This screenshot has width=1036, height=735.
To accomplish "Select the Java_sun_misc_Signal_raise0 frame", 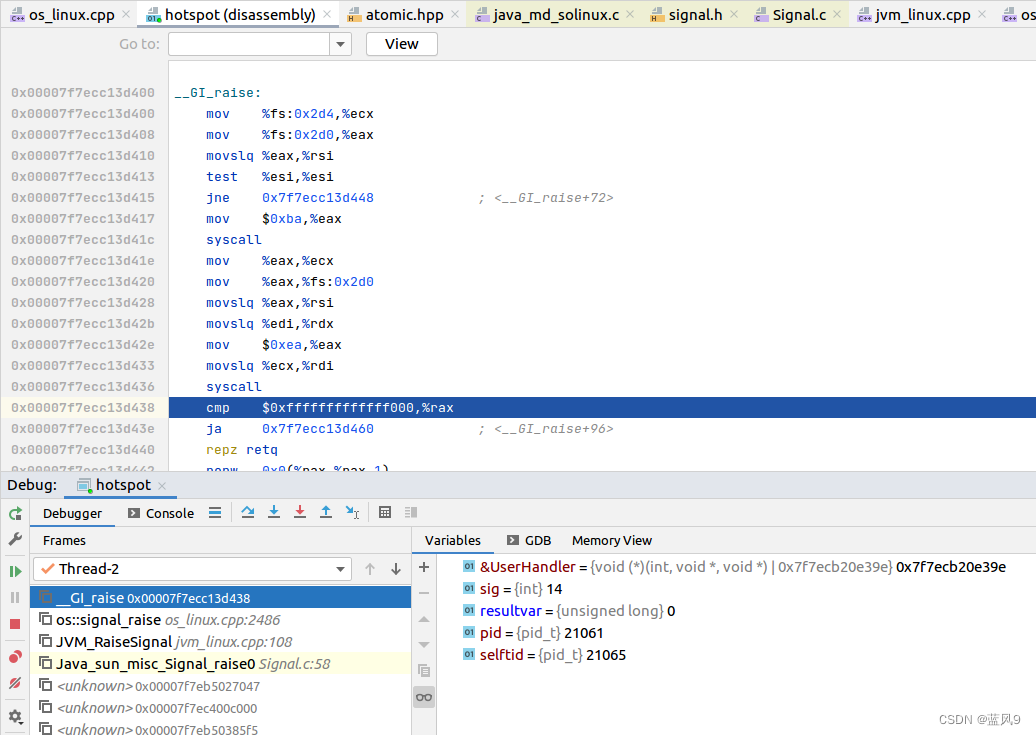I will [220, 664].
